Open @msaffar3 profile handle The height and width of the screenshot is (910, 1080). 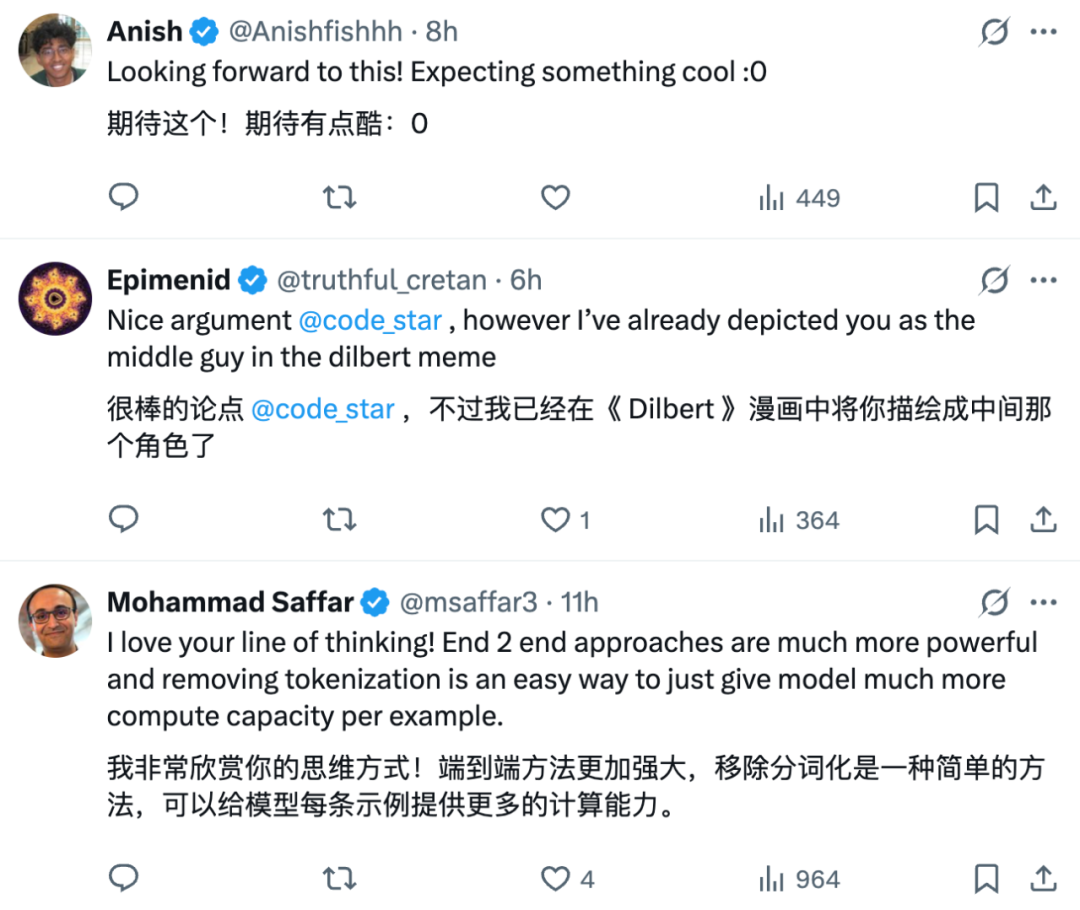[468, 602]
